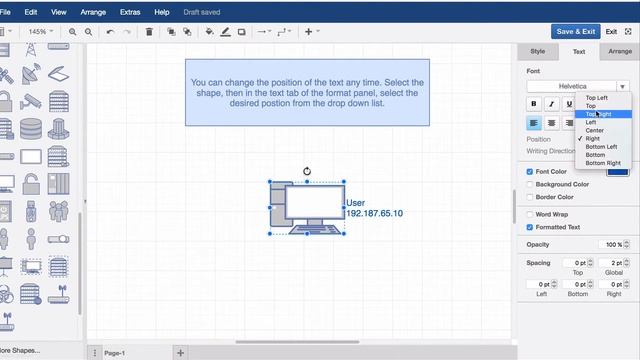This screenshot has width=640, height=360.
Task: Enable the Background Color checkbox
Action: coord(530,184)
